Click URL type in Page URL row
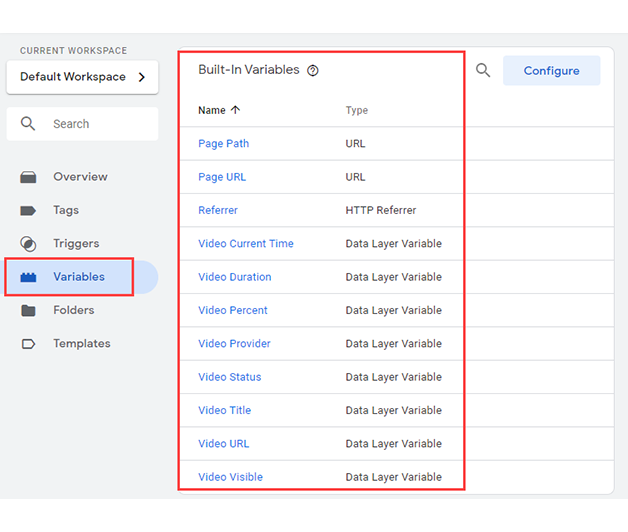Image resolution: width=628 pixels, height=532 pixels. (x=355, y=177)
